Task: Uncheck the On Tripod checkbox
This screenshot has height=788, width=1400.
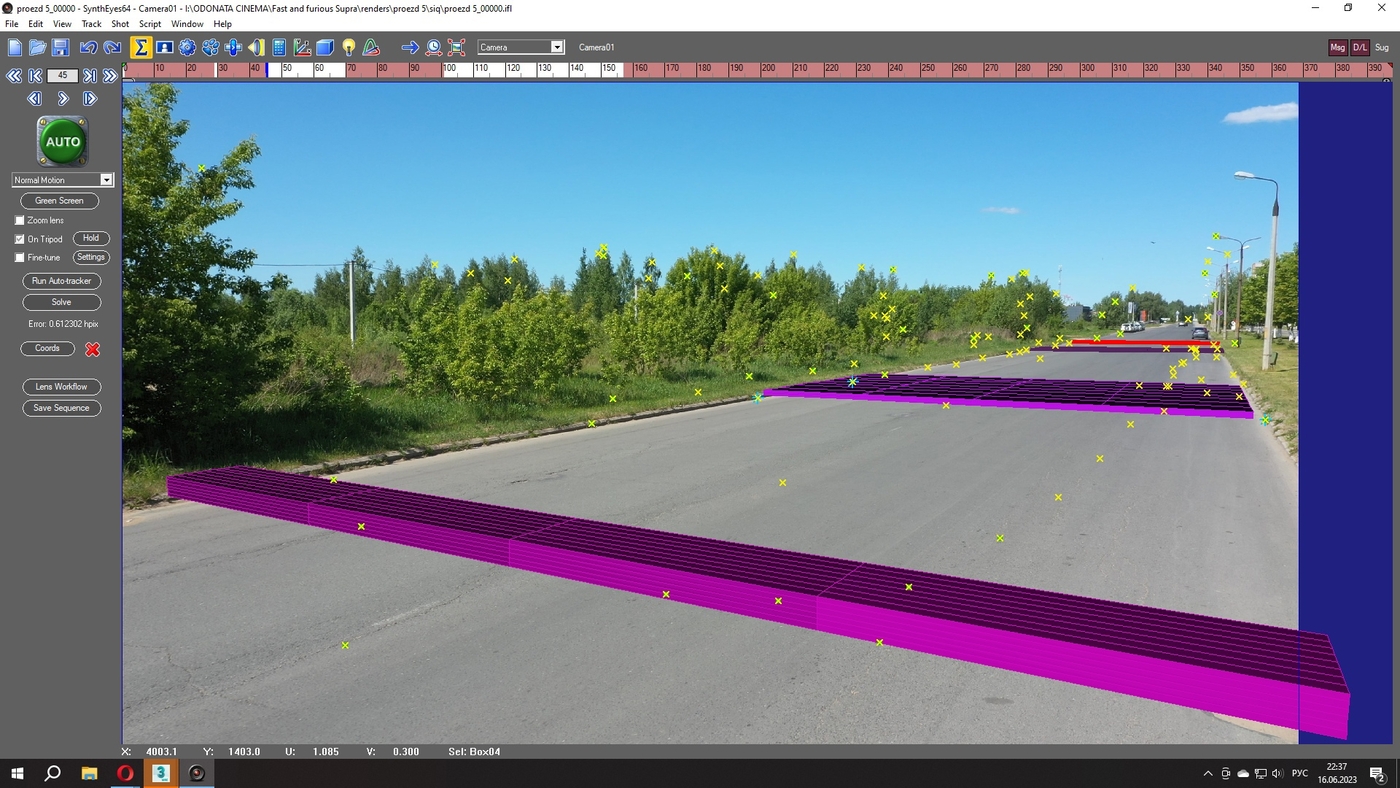Action: click(x=19, y=239)
